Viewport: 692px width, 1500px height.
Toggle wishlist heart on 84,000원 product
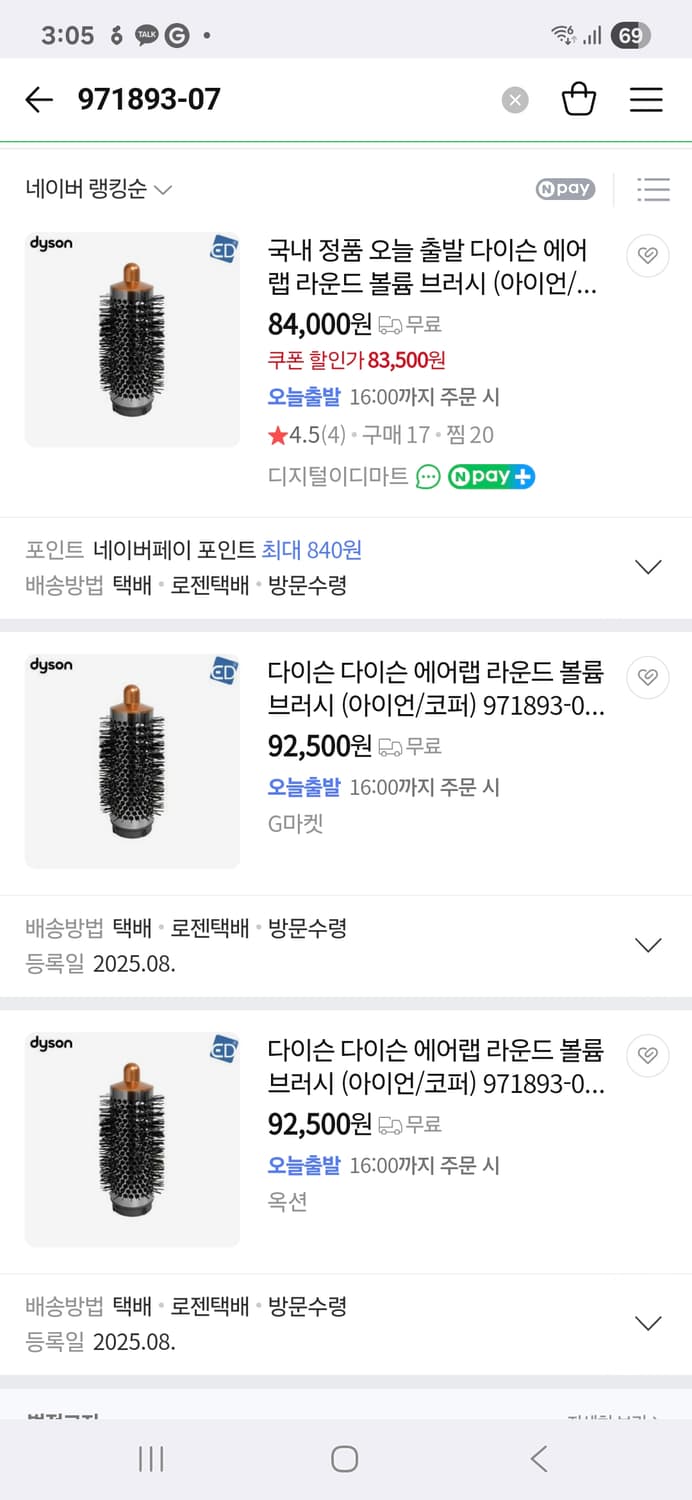pyautogui.click(x=647, y=257)
